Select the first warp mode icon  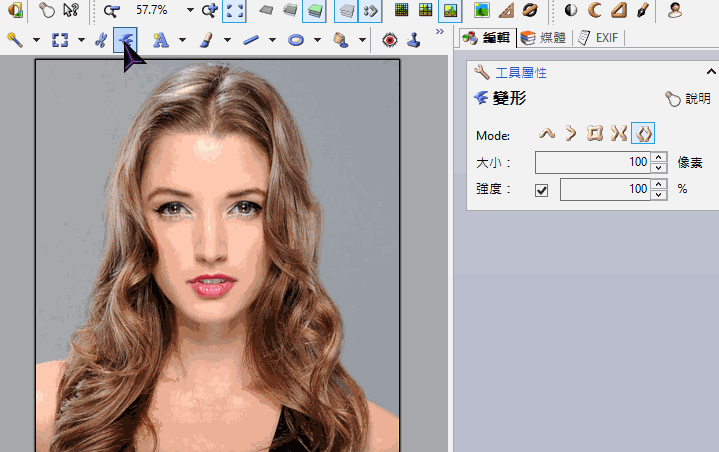click(547, 133)
